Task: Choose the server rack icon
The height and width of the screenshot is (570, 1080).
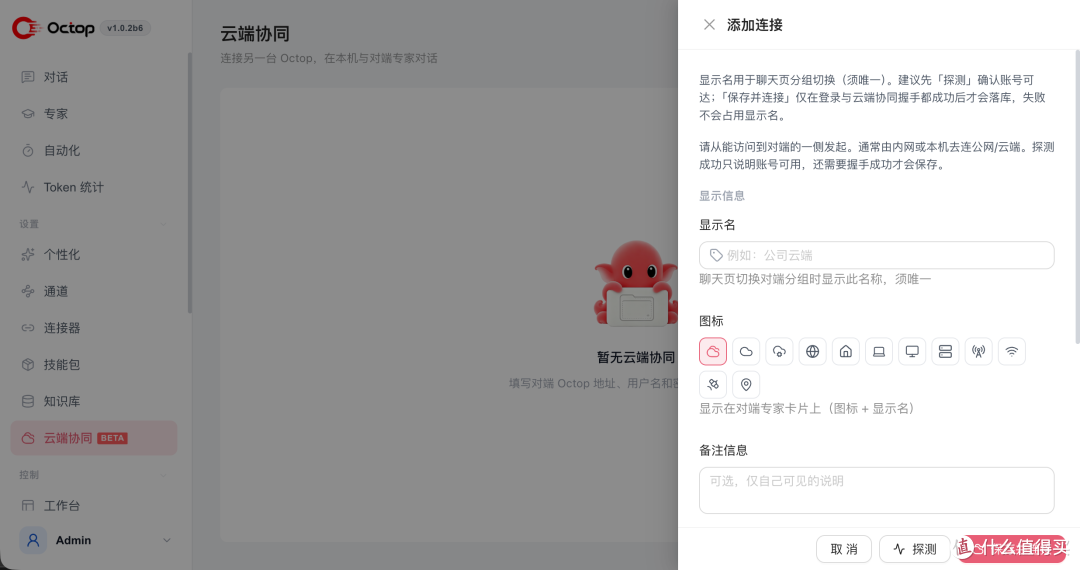Action: (945, 352)
